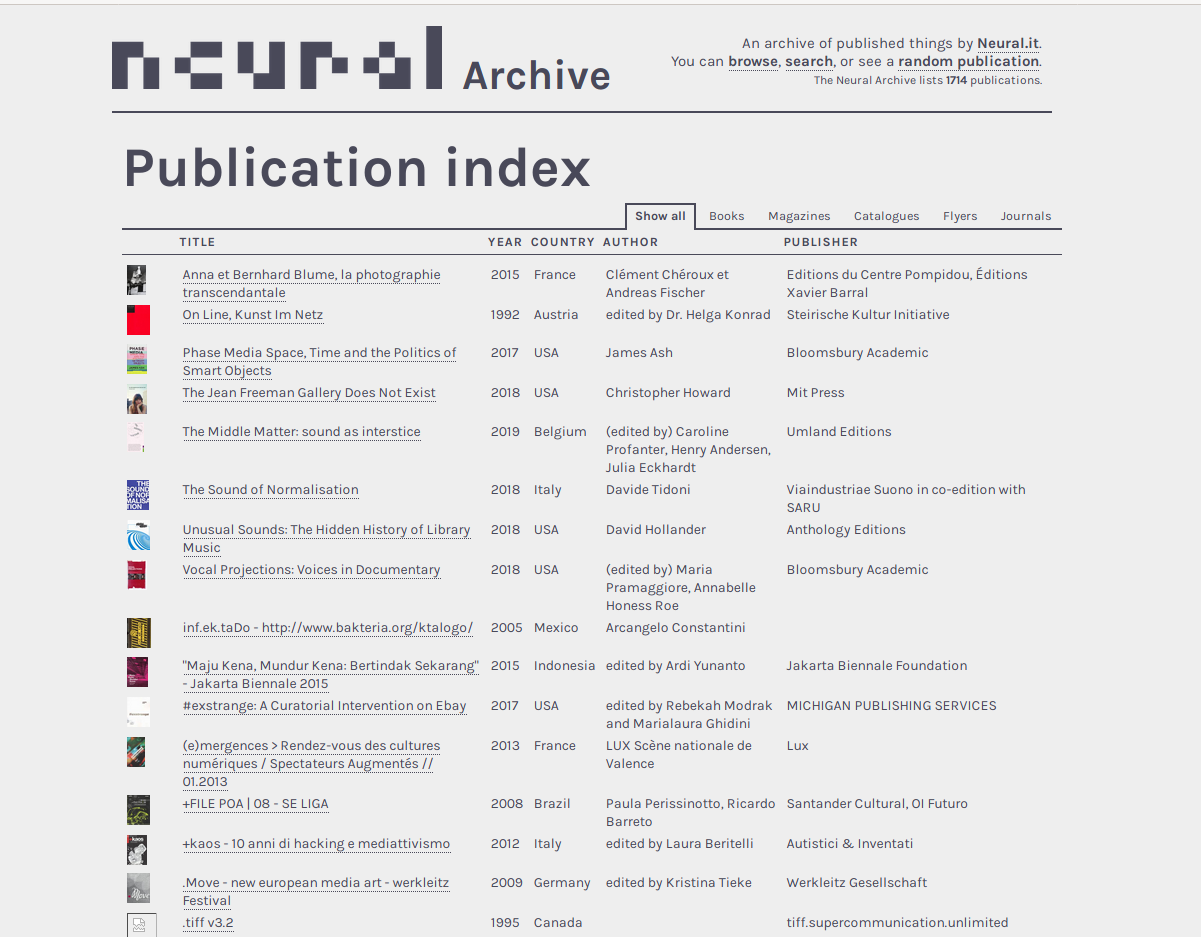Open a random publication link
Image resolution: width=1201 pixels, height=937 pixels.
pos(969,61)
